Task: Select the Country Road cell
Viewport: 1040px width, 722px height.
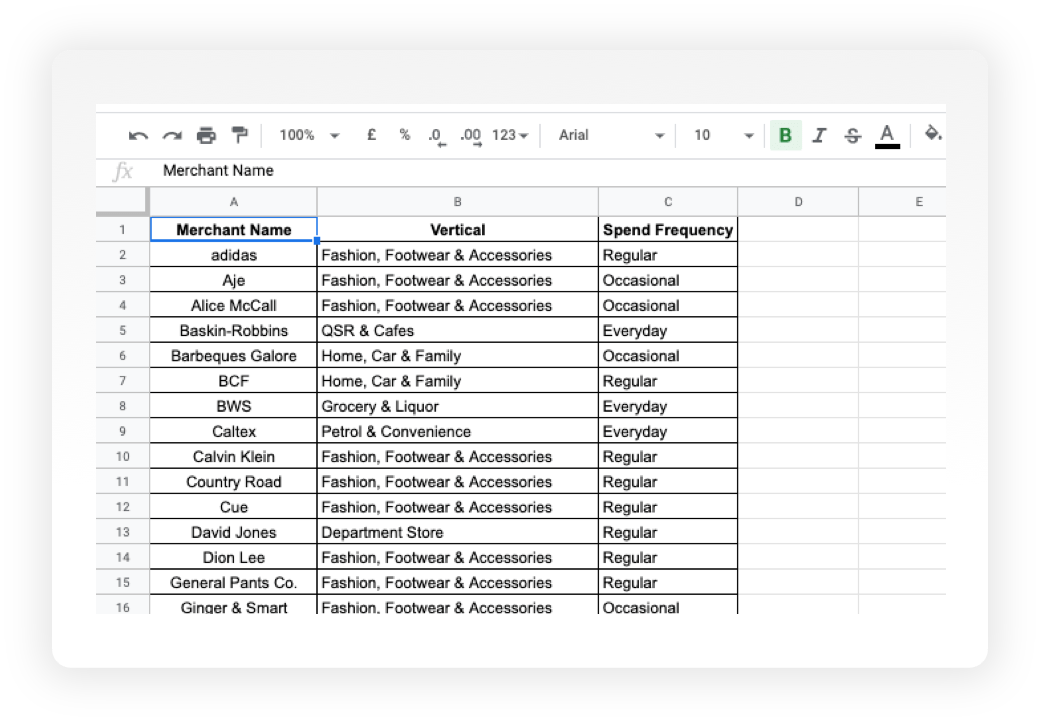Action: 233,481
